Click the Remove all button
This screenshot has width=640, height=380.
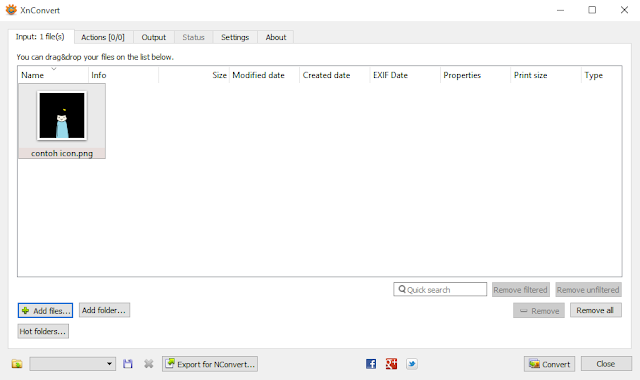pyautogui.click(x=596, y=310)
